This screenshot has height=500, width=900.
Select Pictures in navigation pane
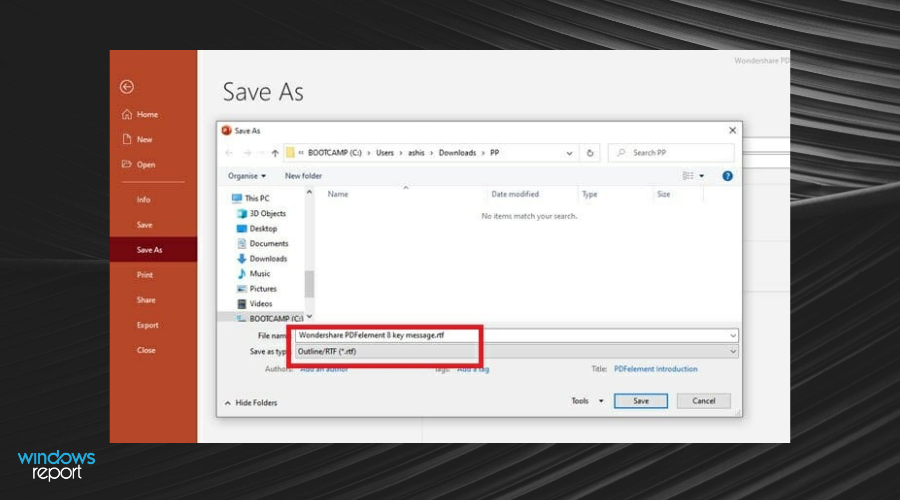pos(257,289)
